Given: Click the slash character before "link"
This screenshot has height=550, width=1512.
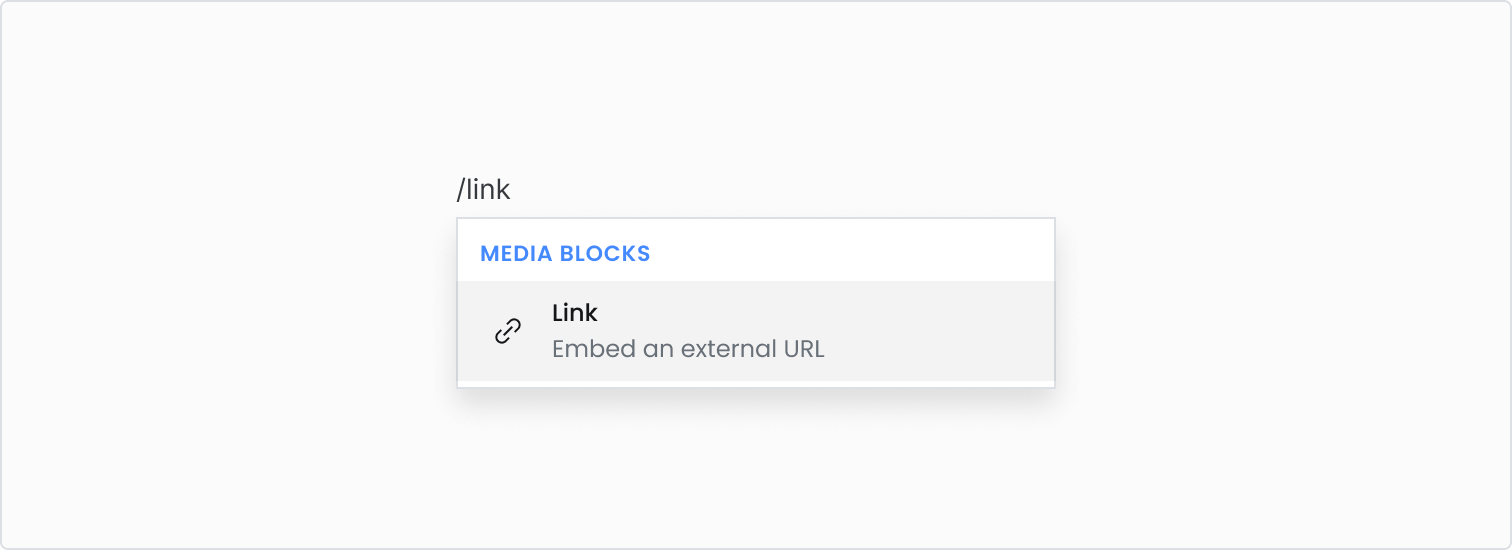Looking at the screenshot, I should click(x=462, y=189).
